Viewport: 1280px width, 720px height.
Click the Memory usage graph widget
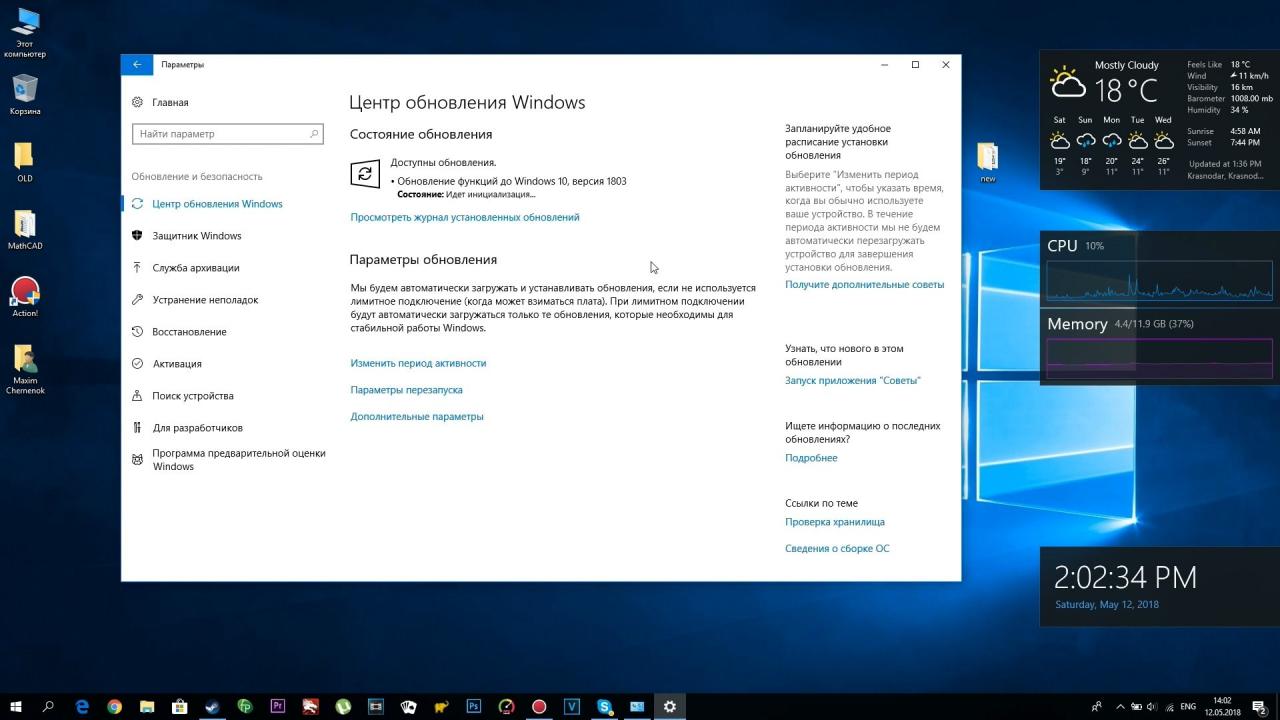coord(1159,358)
